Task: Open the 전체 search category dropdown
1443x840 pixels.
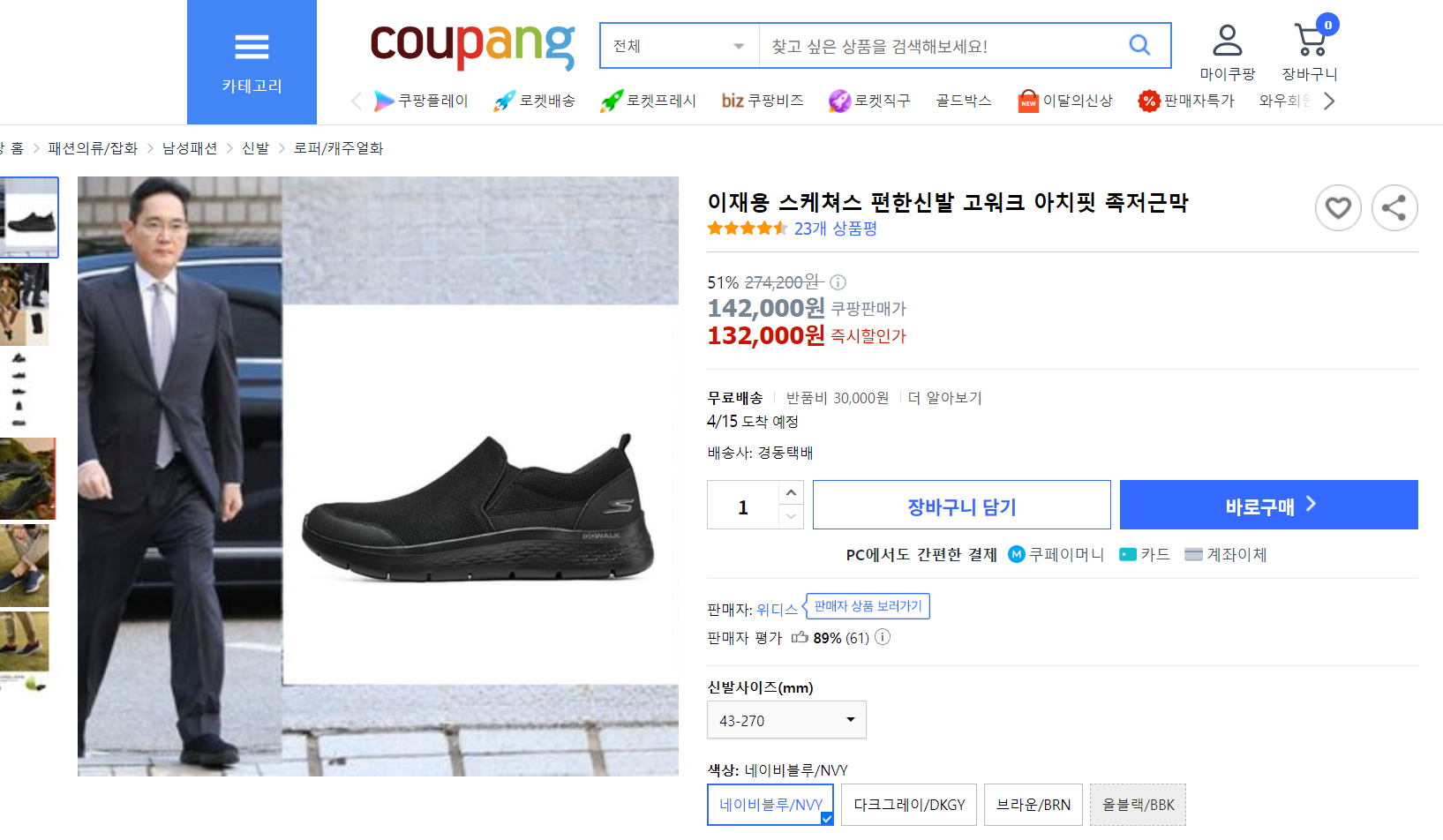Action: (x=680, y=46)
